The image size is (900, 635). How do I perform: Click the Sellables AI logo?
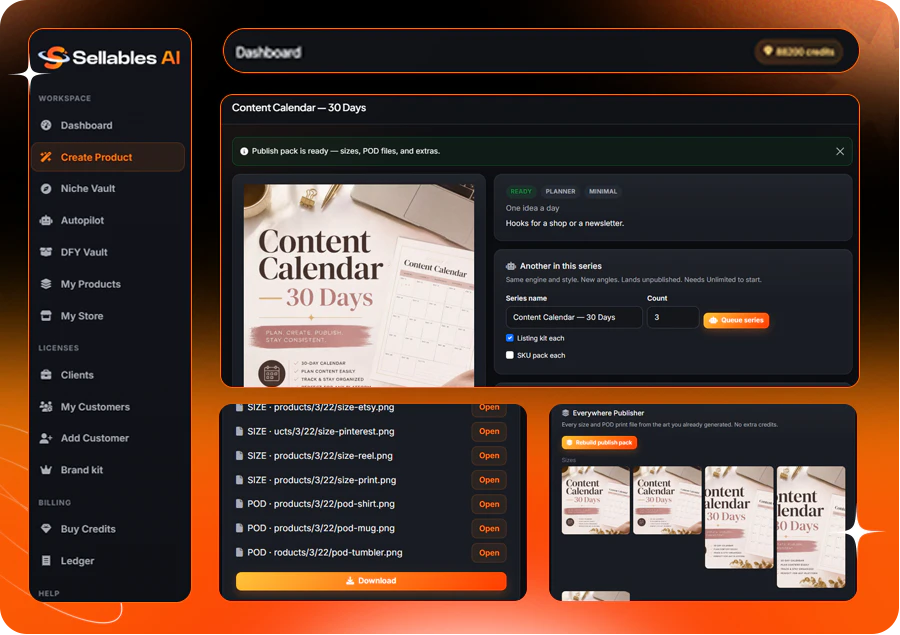tap(109, 57)
